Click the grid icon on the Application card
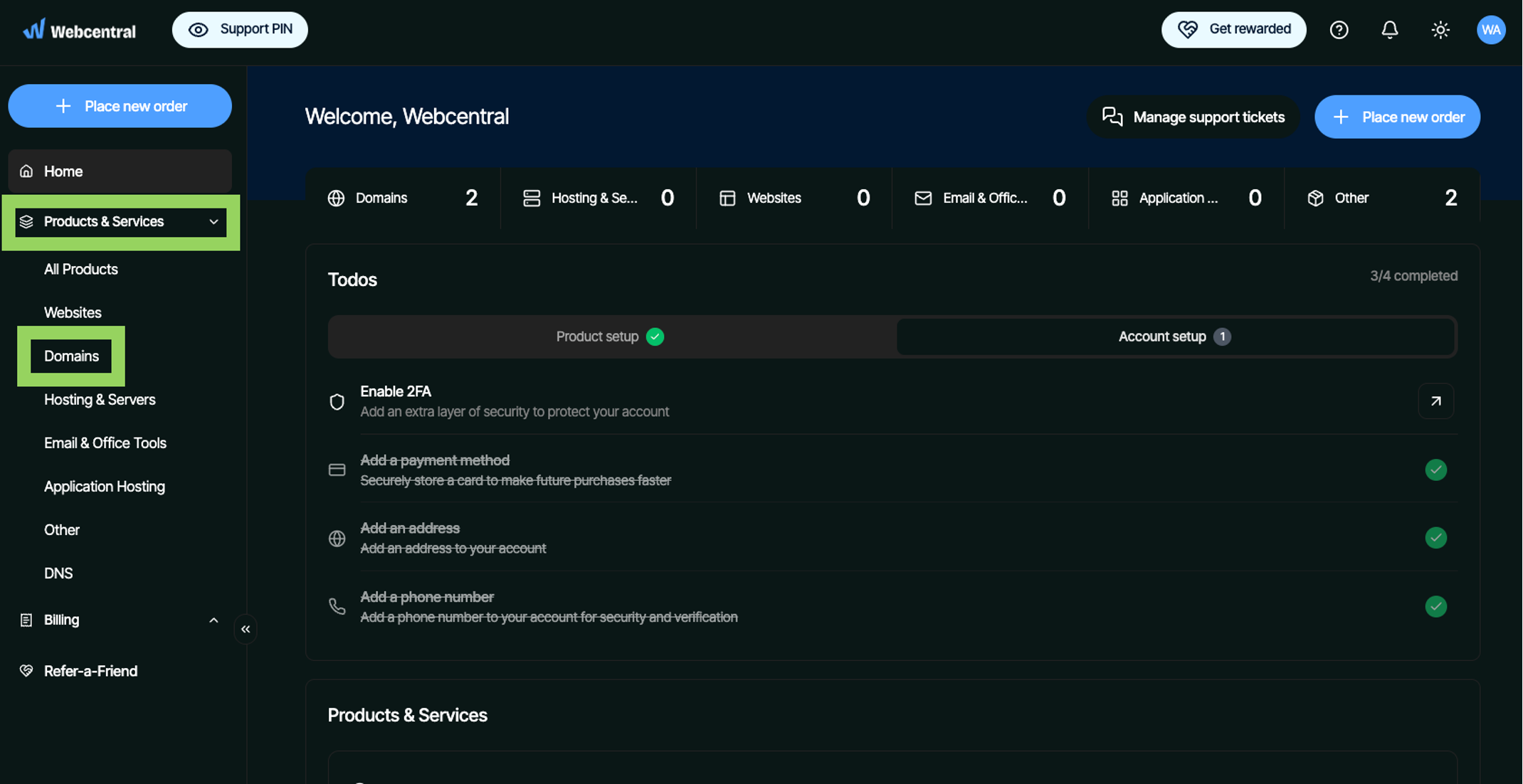 coord(1119,198)
